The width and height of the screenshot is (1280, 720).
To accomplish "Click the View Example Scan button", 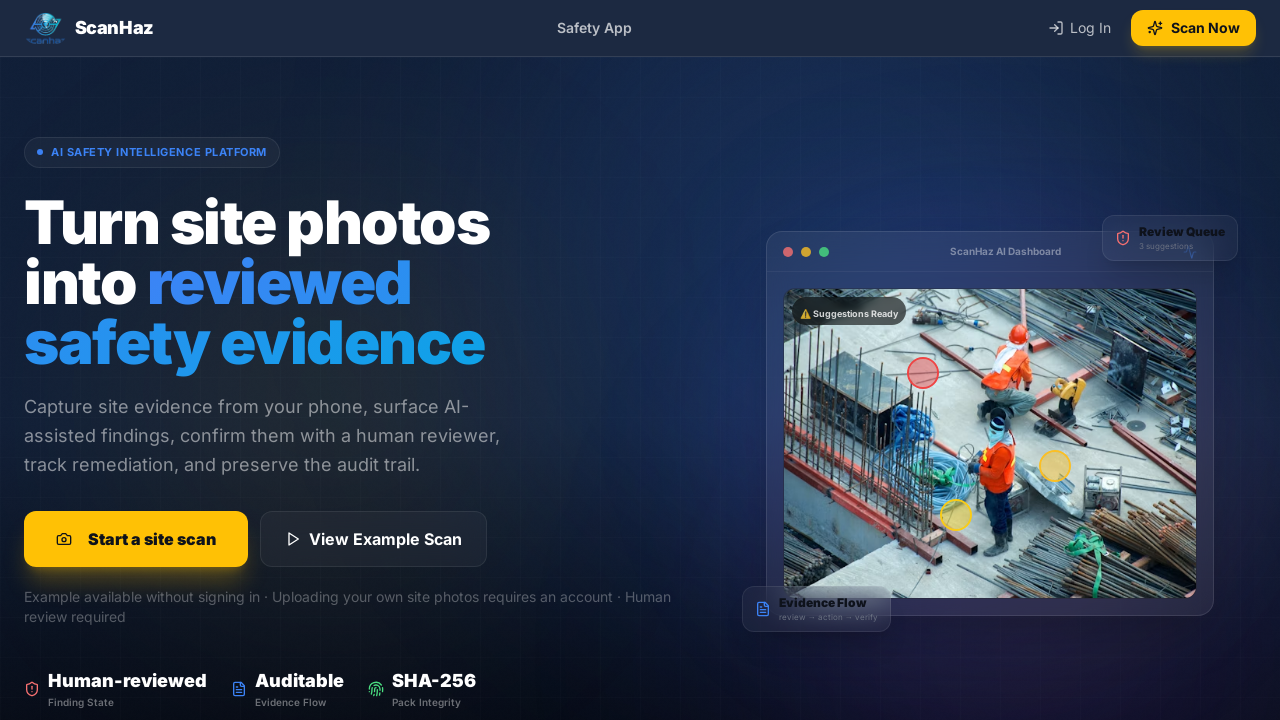I will click(373, 539).
